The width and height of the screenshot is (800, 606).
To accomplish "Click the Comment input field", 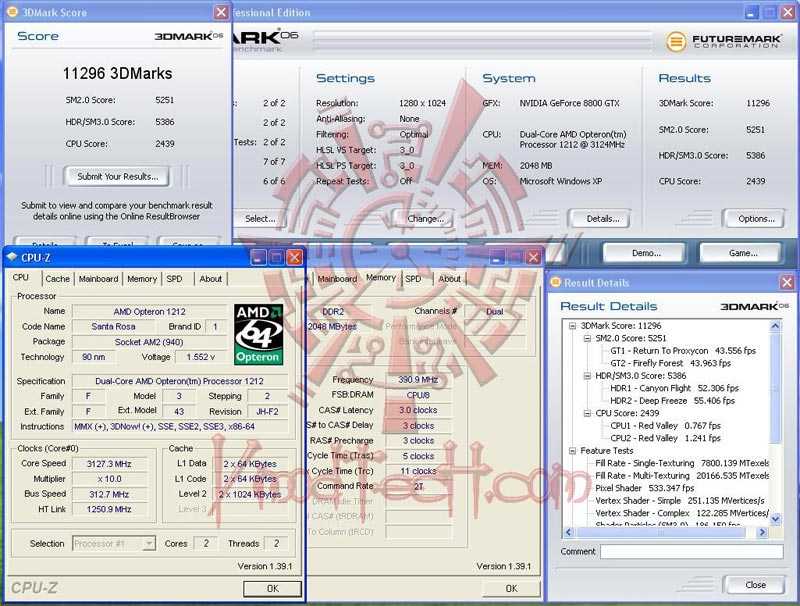I will (692, 551).
